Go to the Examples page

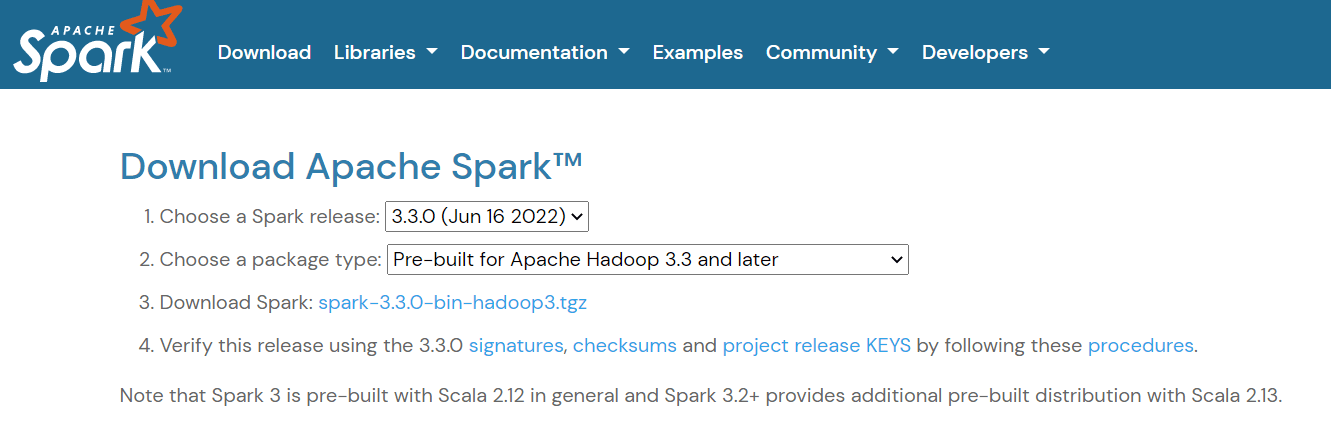pos(697,52)
